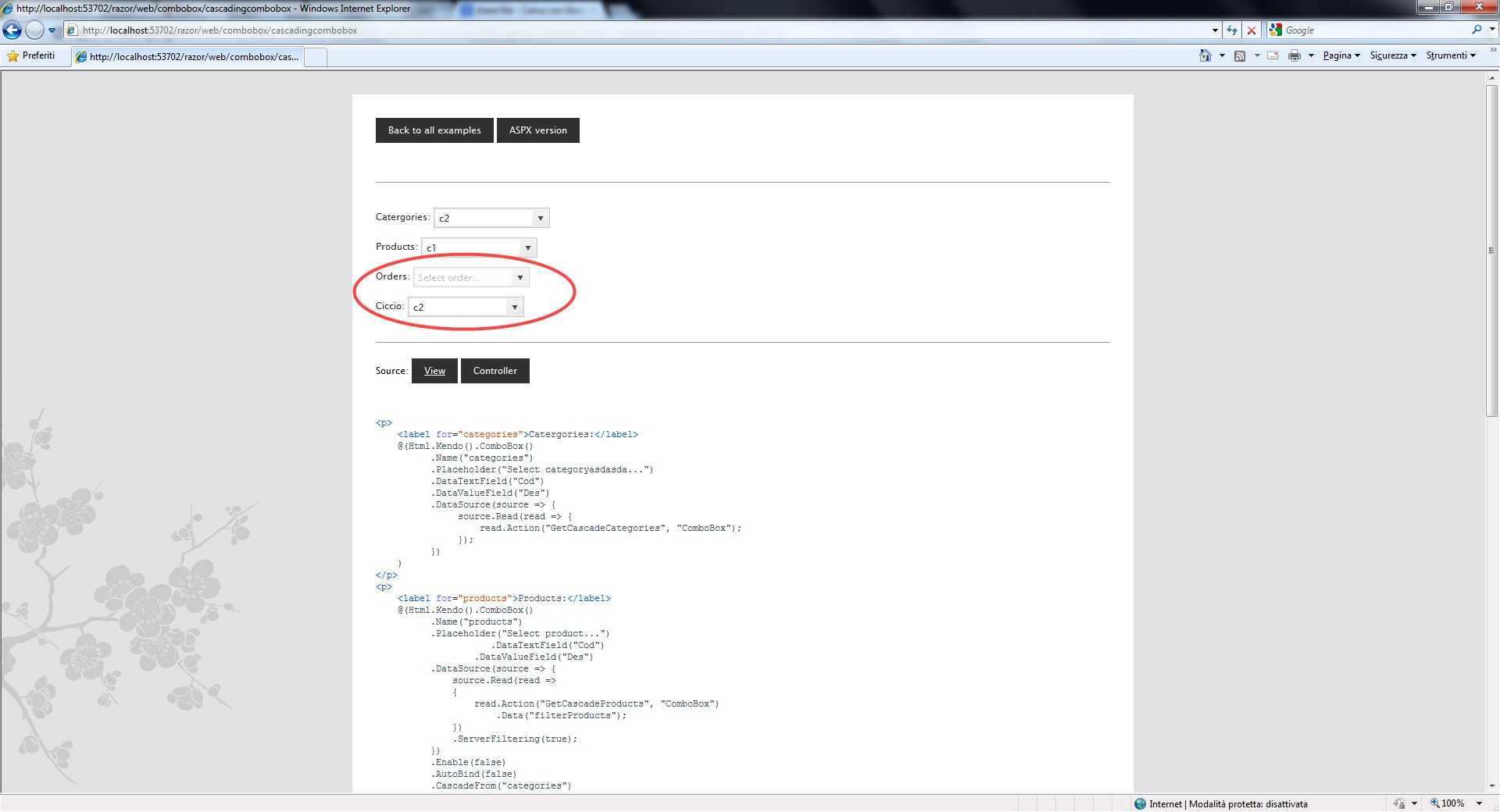
Task: Click Back to all examples button
Action: 434,130
